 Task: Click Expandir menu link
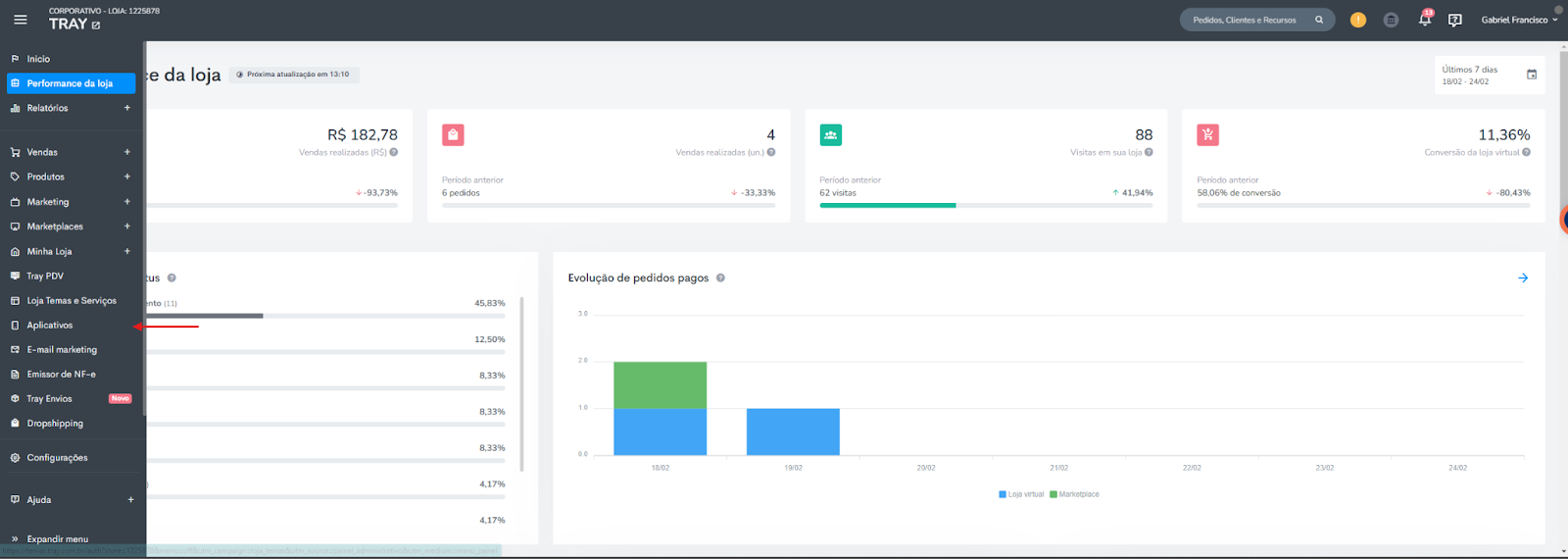coord(57,538)
